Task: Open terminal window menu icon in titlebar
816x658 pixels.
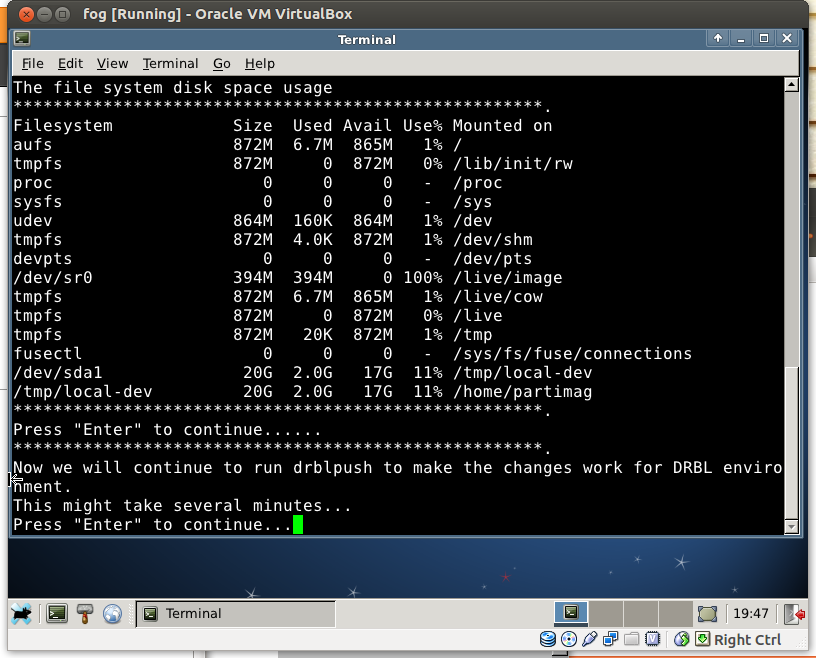Action: pos(22,39)
